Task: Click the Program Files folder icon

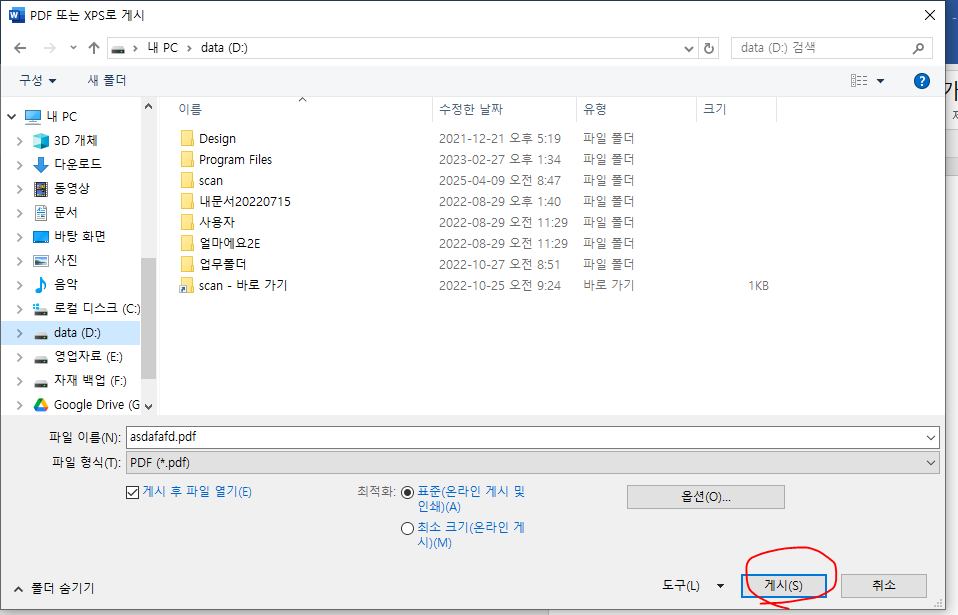Action: pyautogui.click(x=187, y=159)
